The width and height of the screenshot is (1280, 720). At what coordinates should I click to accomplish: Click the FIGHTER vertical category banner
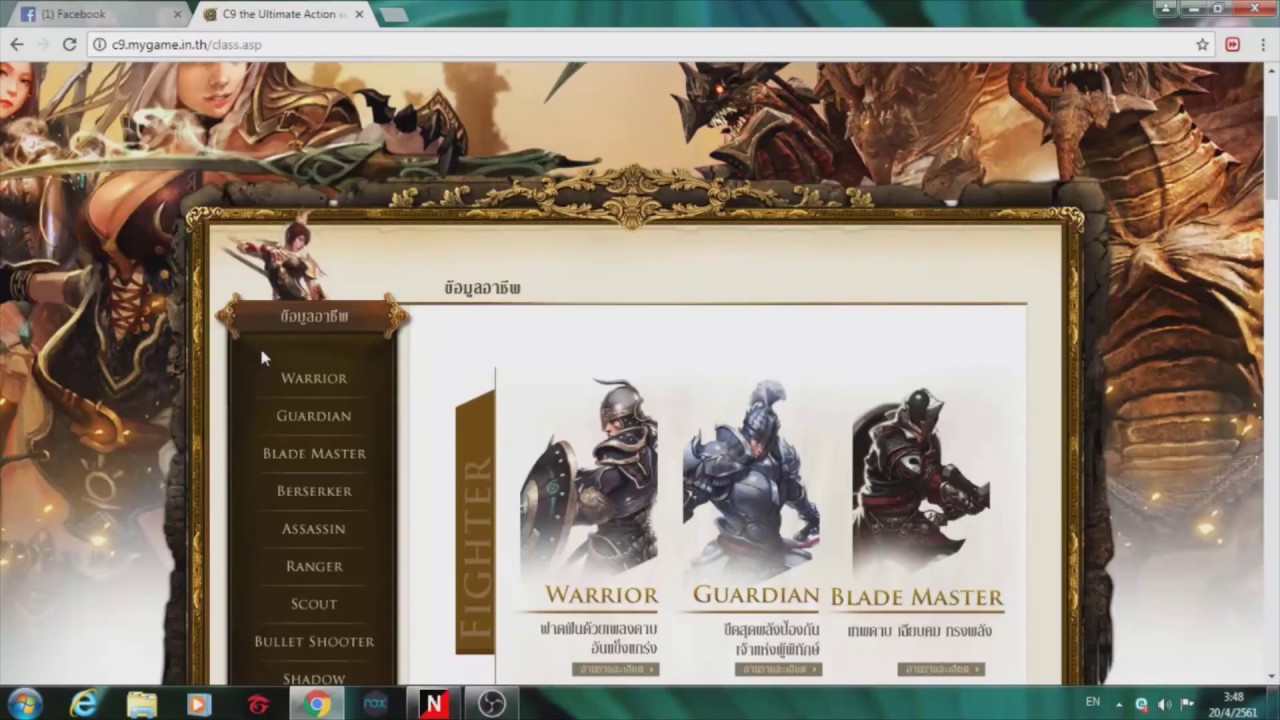pos(475,521)
